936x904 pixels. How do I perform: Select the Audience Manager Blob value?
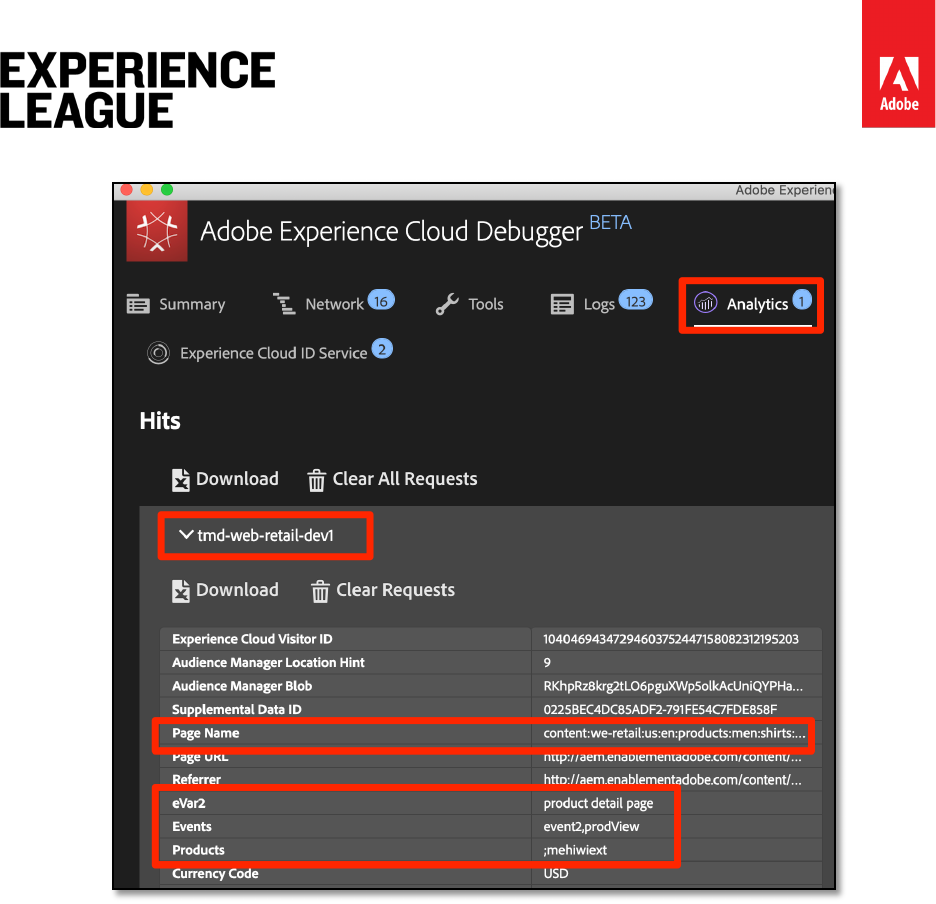[673, 686]
